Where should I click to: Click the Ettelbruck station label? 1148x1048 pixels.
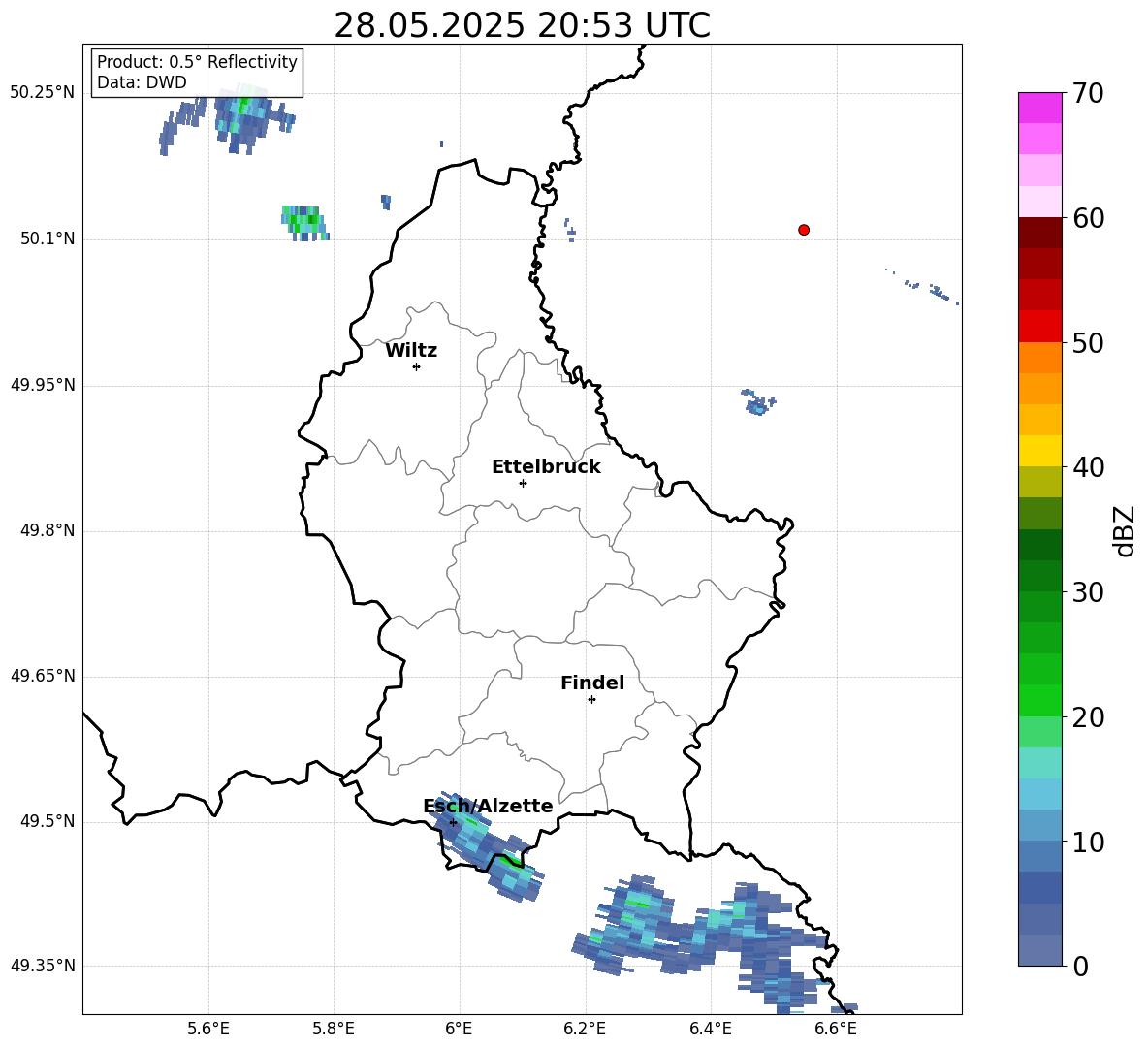pyautogui.click(x=546, y=467)
